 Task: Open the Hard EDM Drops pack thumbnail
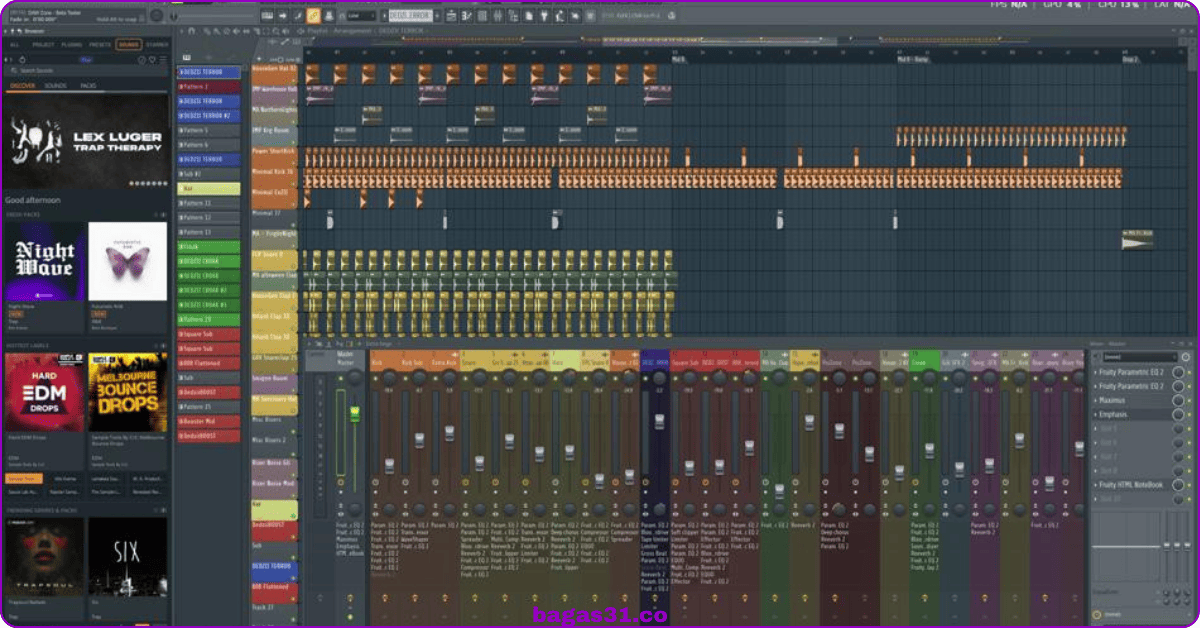[x=44, y=391]
